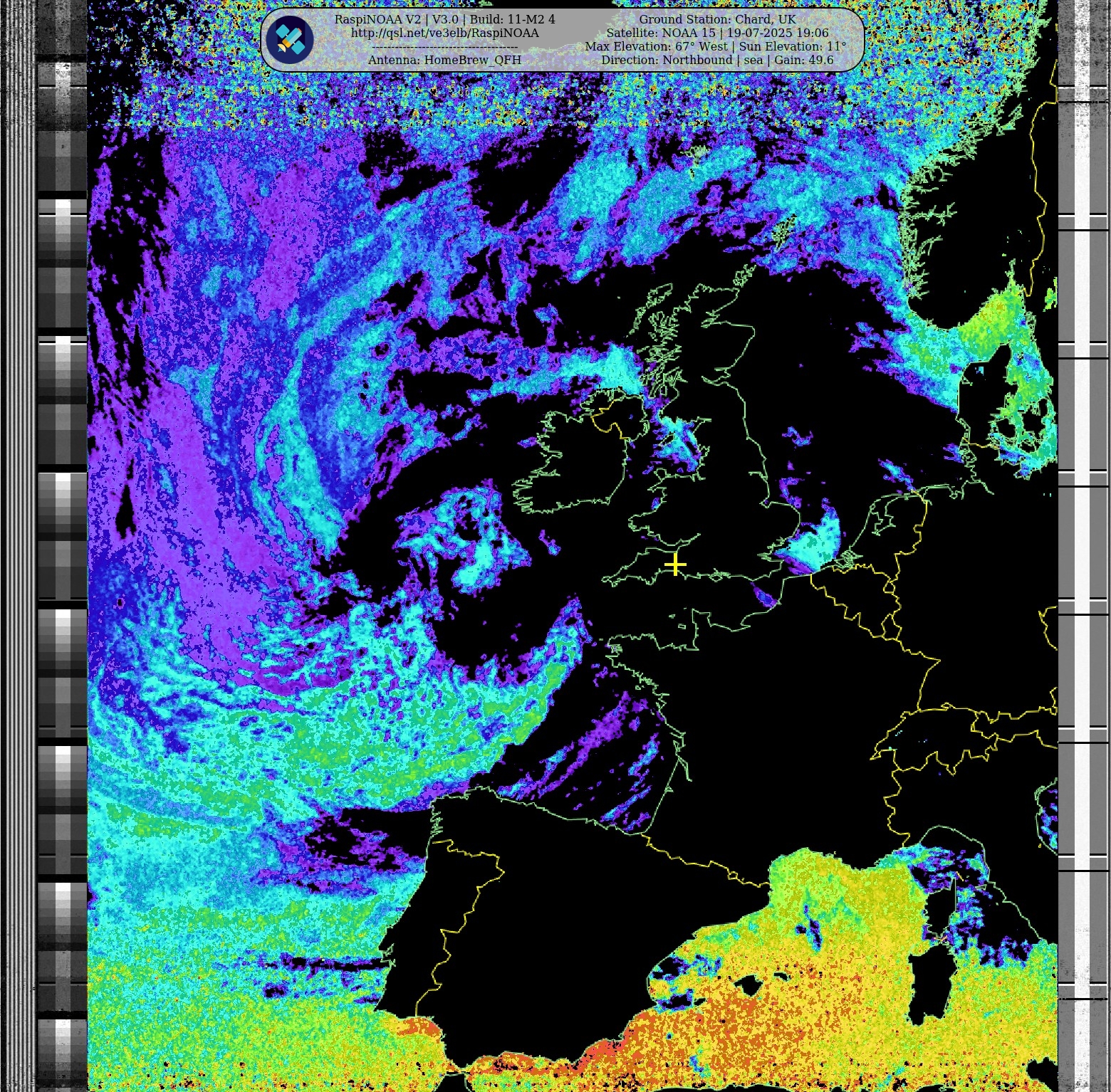Viewport: 1111px width, 1092px height.
Task: Select the 'Build: 11-M2 4' text
Action: 513,20
